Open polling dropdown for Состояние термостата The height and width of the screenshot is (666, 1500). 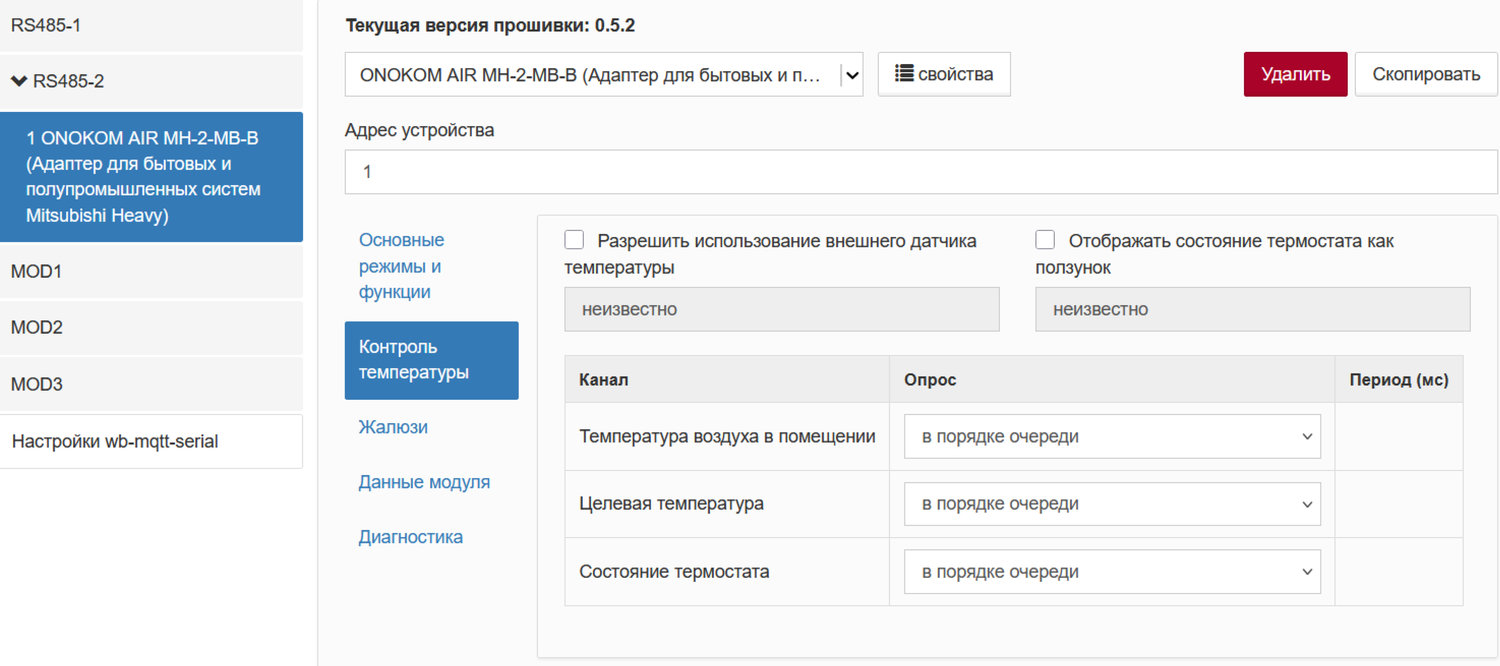[1112, 572]
